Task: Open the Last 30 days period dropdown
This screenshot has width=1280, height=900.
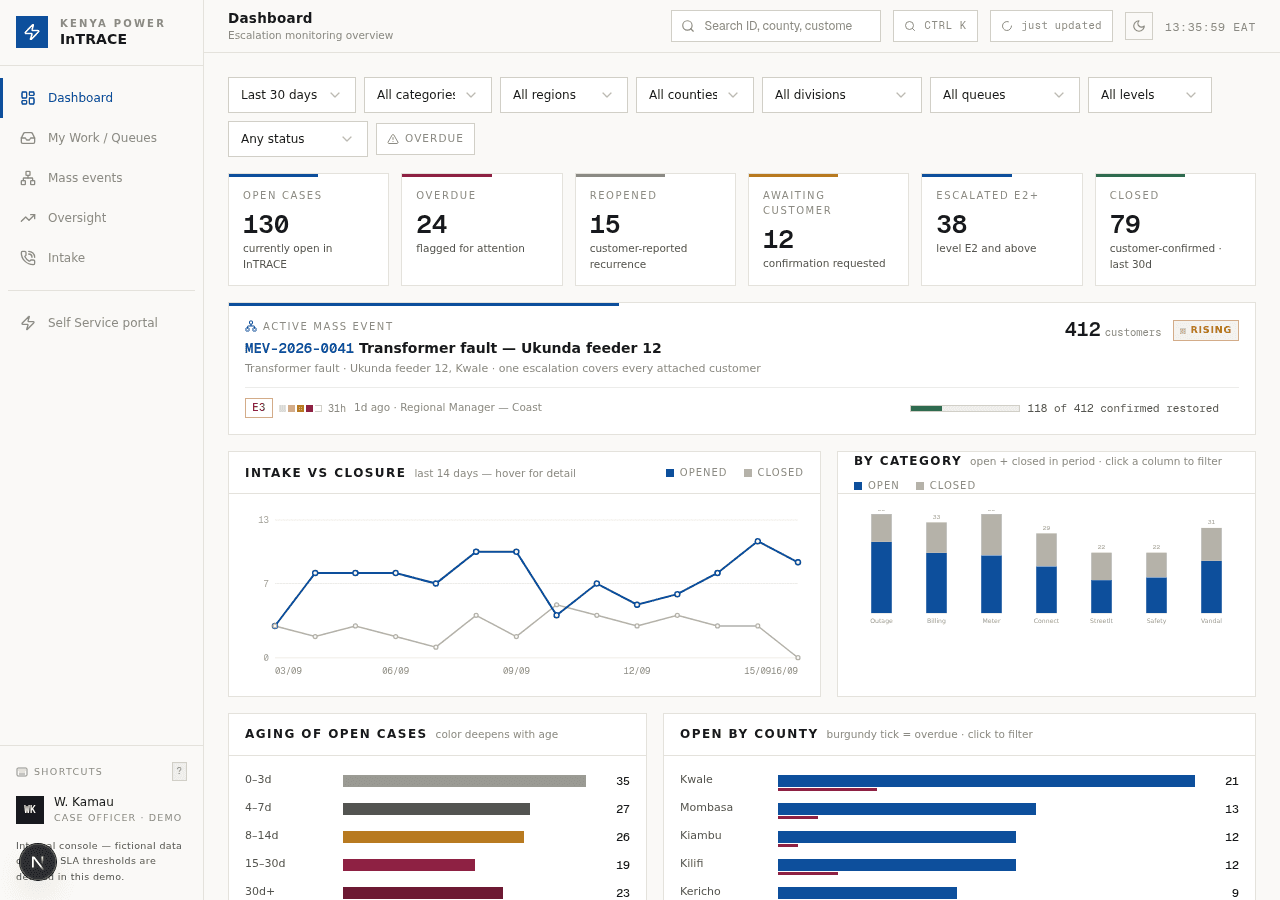Action: click(292, 95)
